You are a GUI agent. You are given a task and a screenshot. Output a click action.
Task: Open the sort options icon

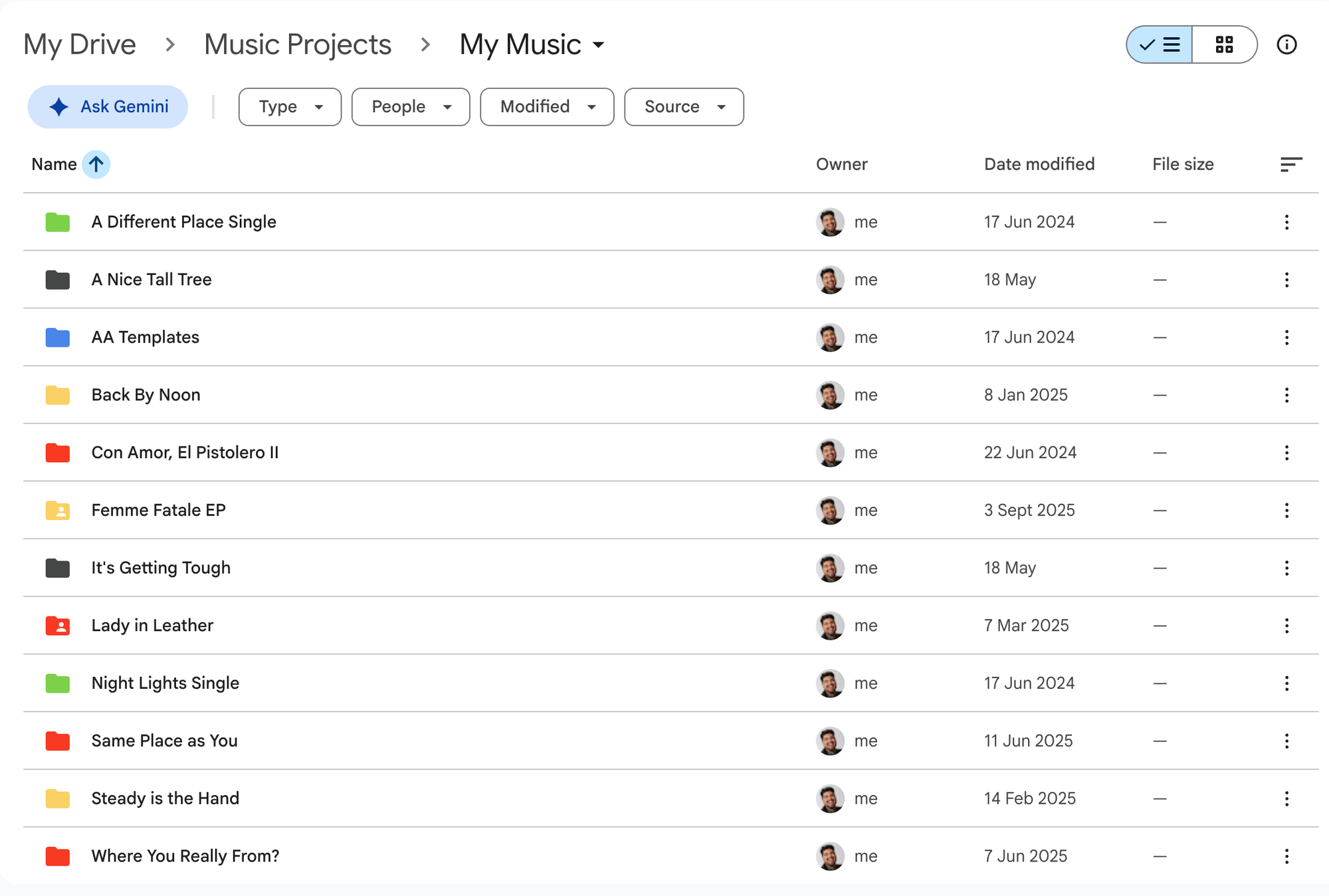[1290, 164]
